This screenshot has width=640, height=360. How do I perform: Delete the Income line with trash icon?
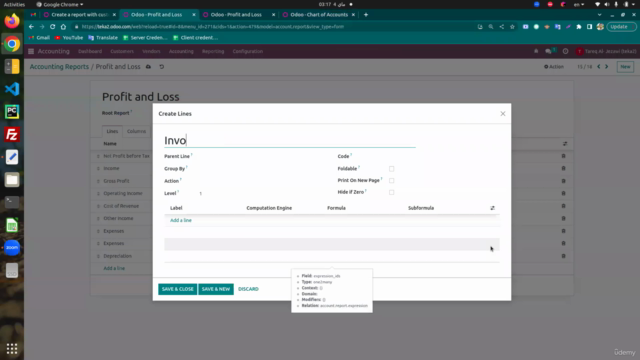(564, 168)
